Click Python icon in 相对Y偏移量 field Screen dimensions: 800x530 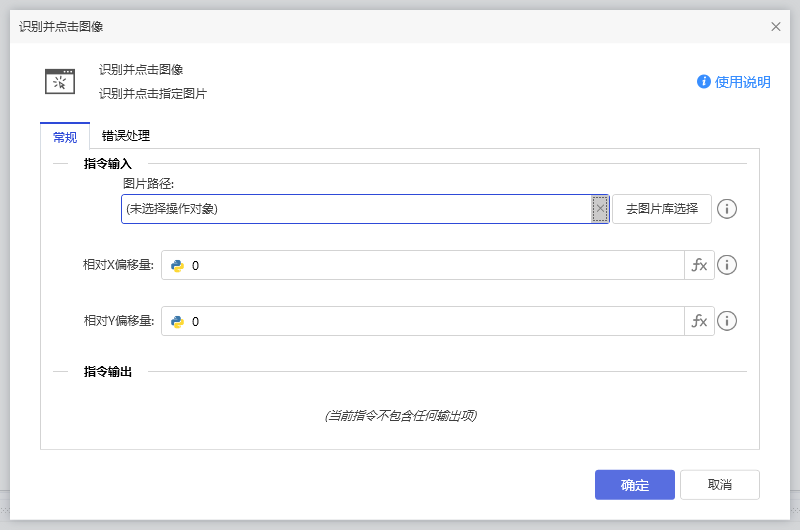(177, 321)
